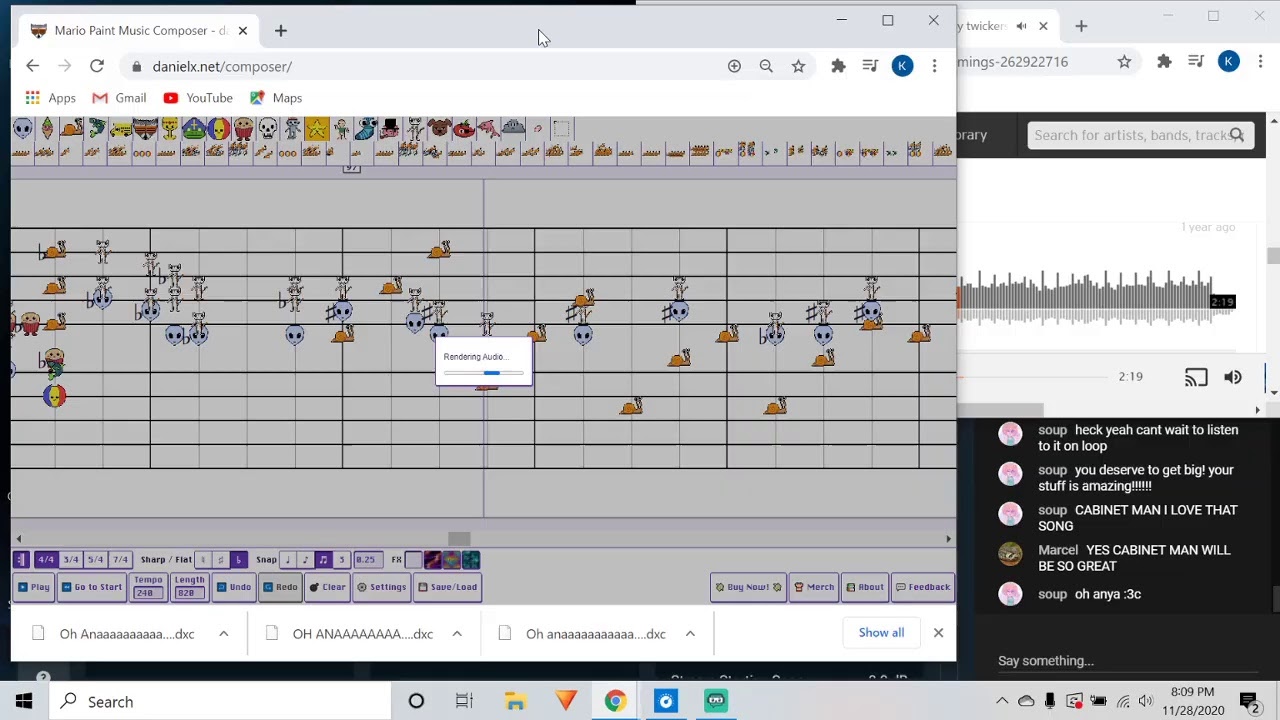Select the top hat man instrument
Viewport: 1280px width, 720px height.
[x=390, y=128]
